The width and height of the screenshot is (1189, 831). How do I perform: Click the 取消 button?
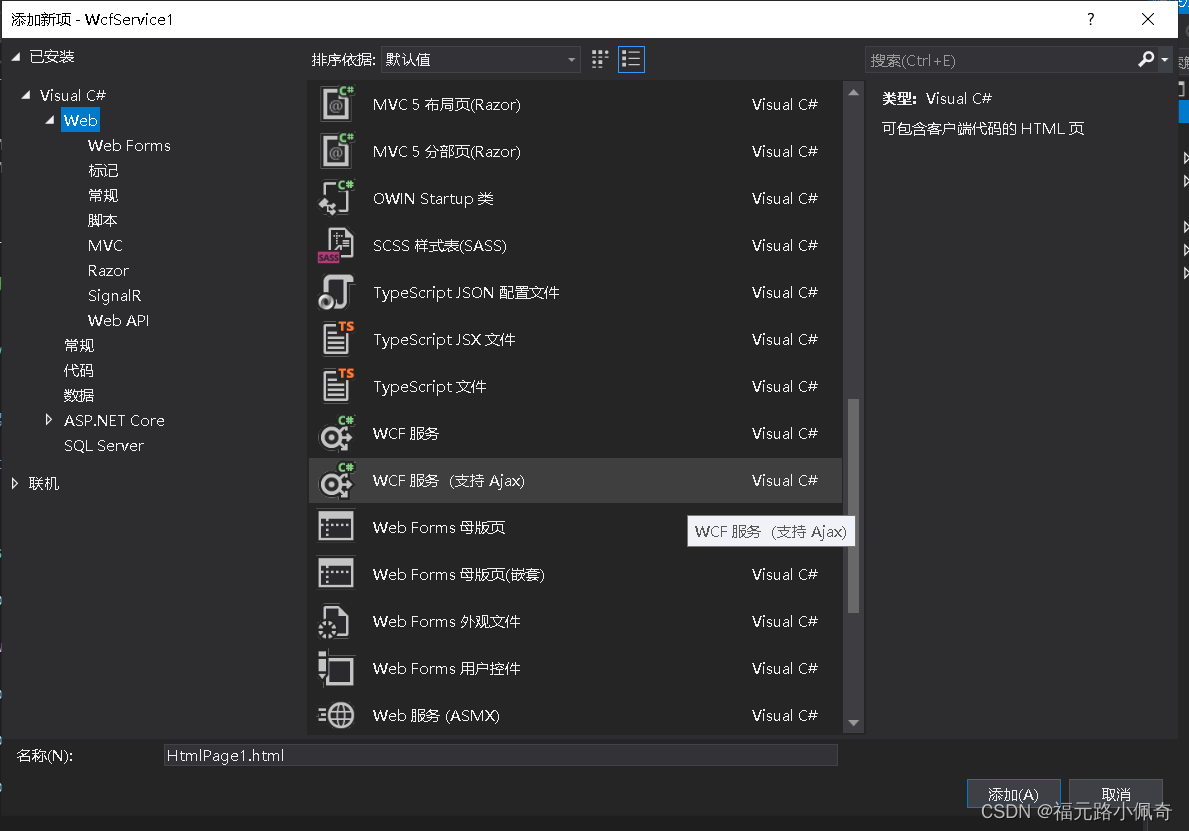[1115, 794]
